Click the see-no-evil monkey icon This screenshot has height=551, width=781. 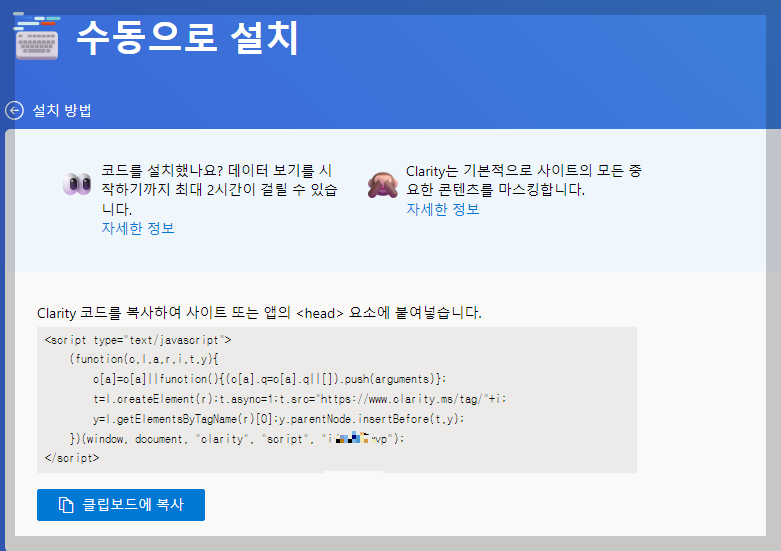click(383, 184)
